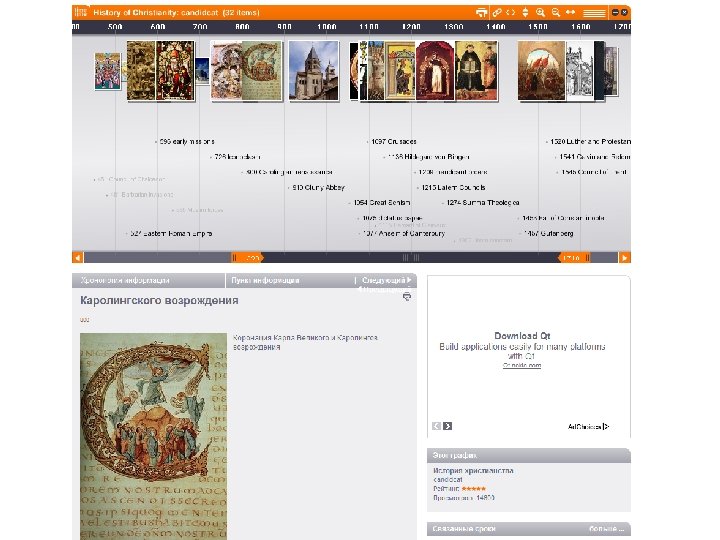Screen dimensions: 720x540
Task: Click the Каролингского возрождения heading
Action: (x=159, y=300)
